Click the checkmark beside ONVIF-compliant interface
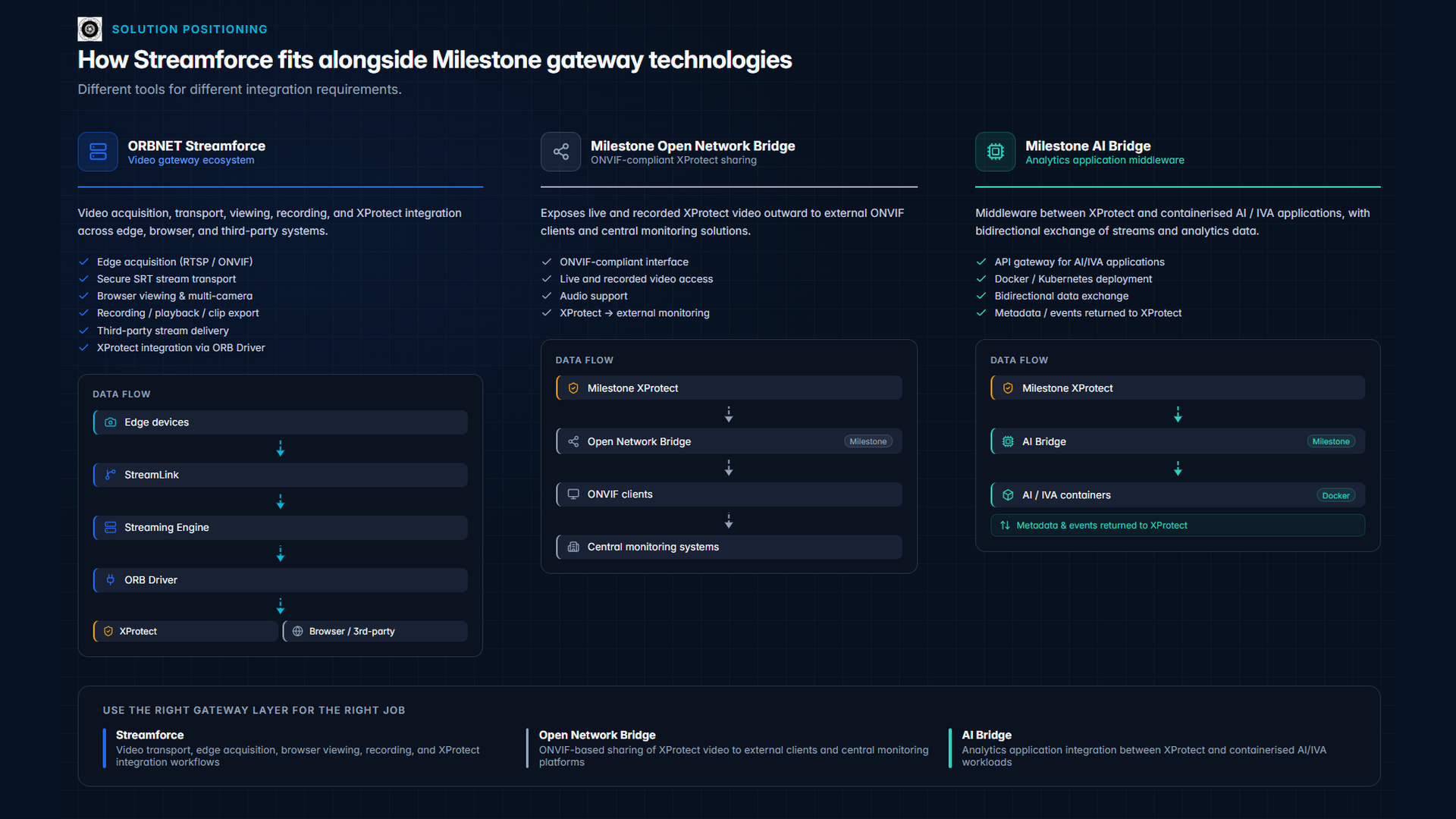 tap(546, 262)
